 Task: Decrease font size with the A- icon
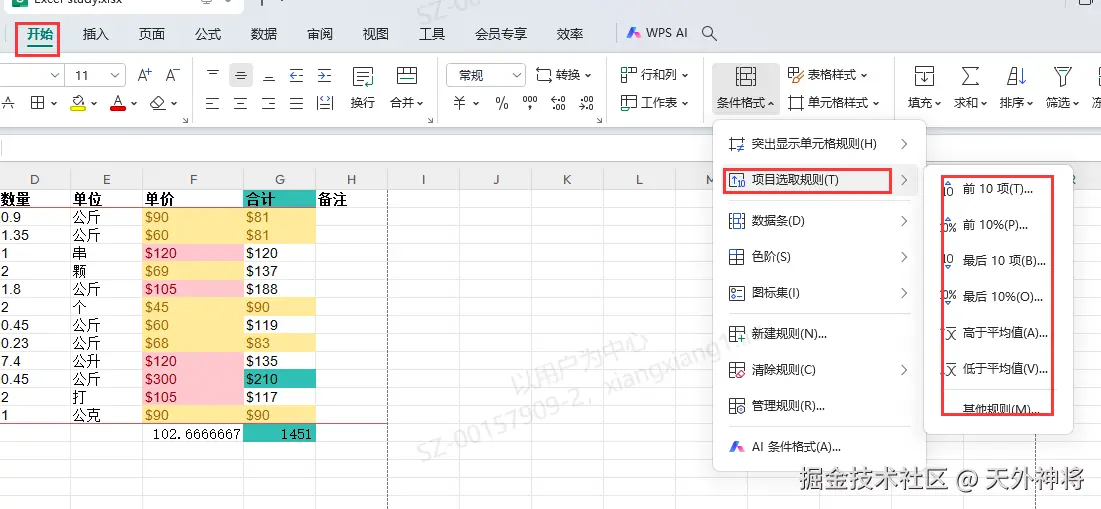tap(173, 75)
